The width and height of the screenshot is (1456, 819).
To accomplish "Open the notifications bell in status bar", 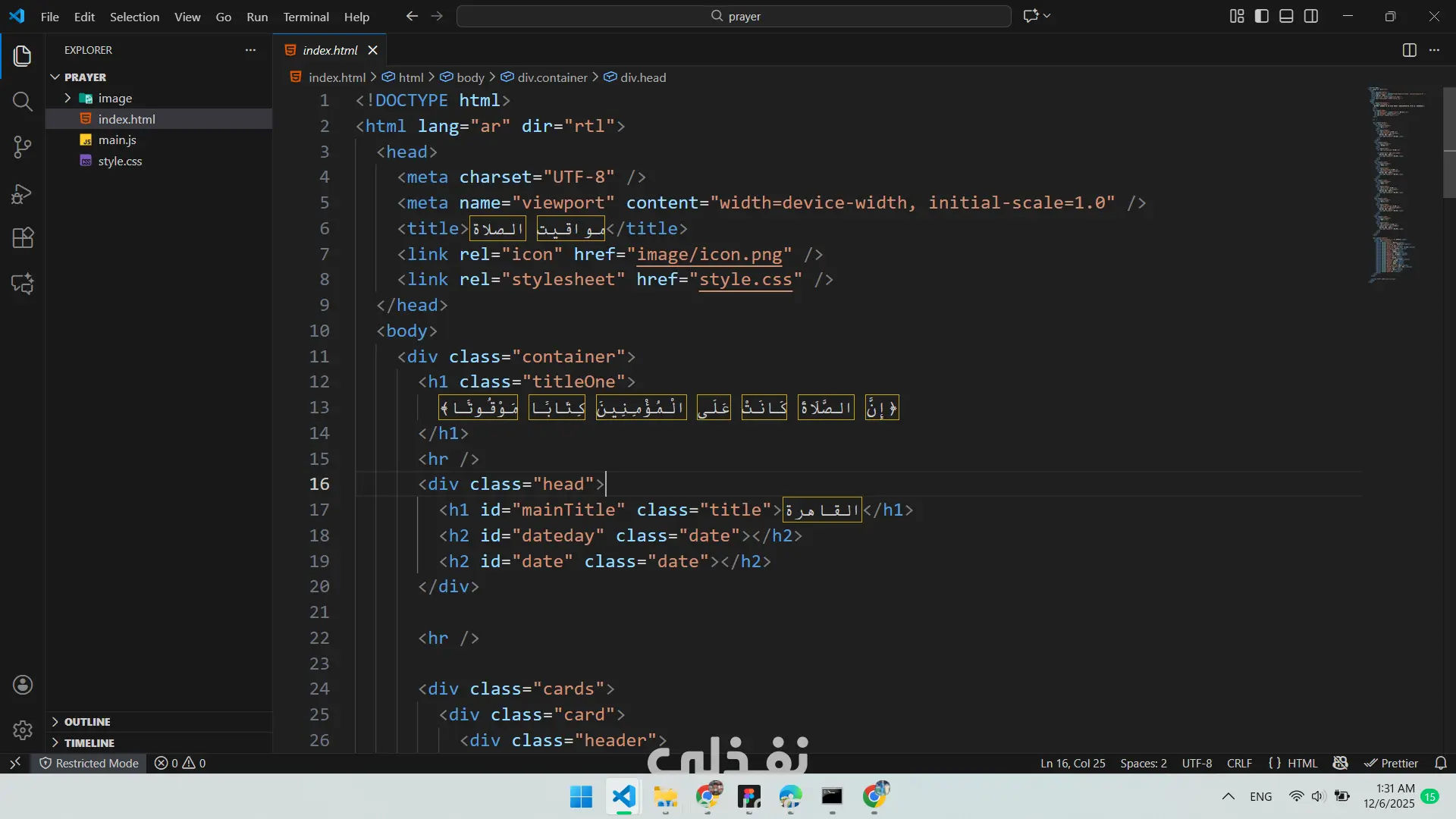I will click(x=1441, y=763).
